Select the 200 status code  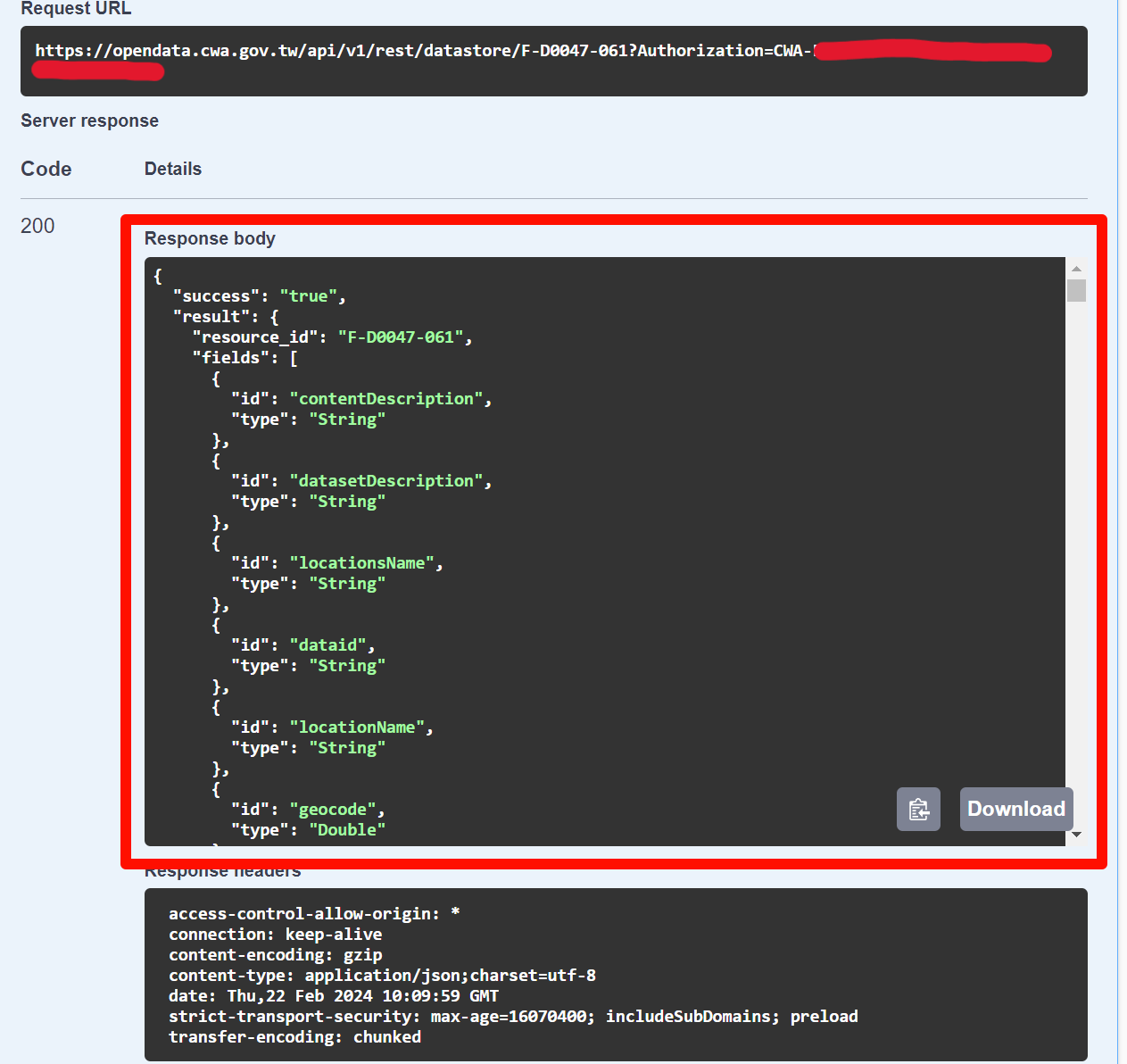click(x=37, y=227)
